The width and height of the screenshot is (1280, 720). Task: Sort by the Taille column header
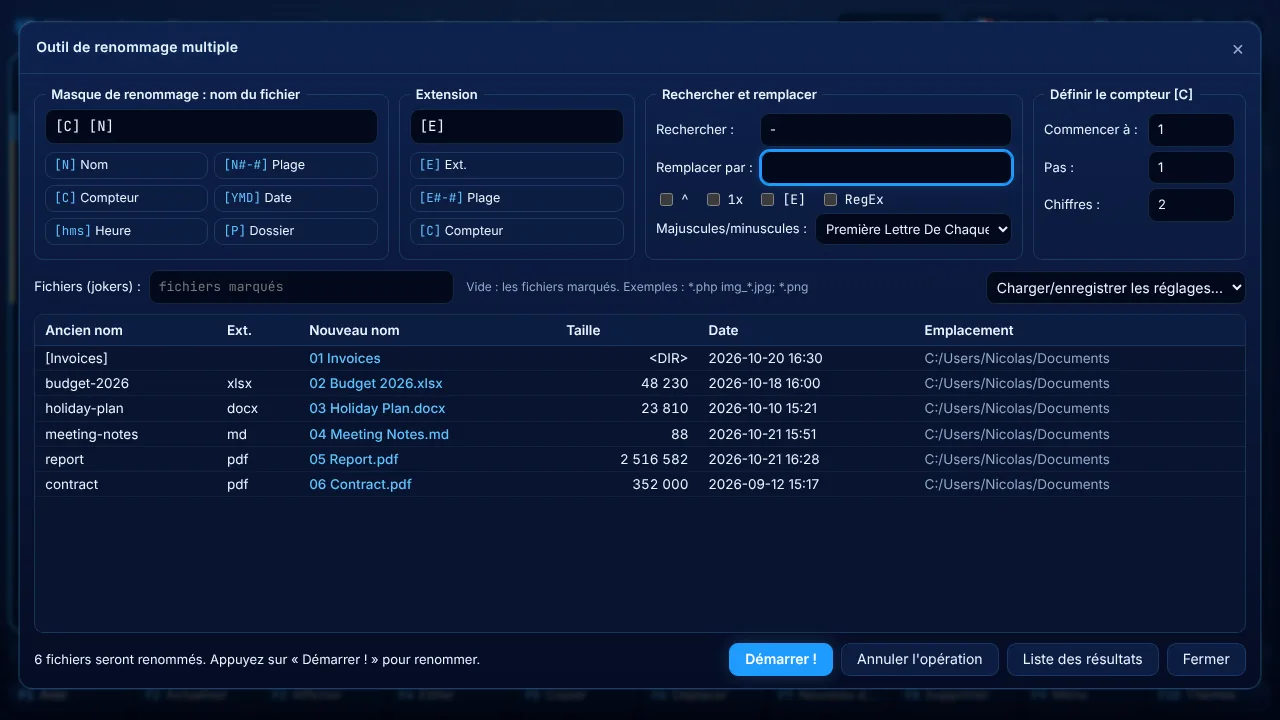[583, 331]
